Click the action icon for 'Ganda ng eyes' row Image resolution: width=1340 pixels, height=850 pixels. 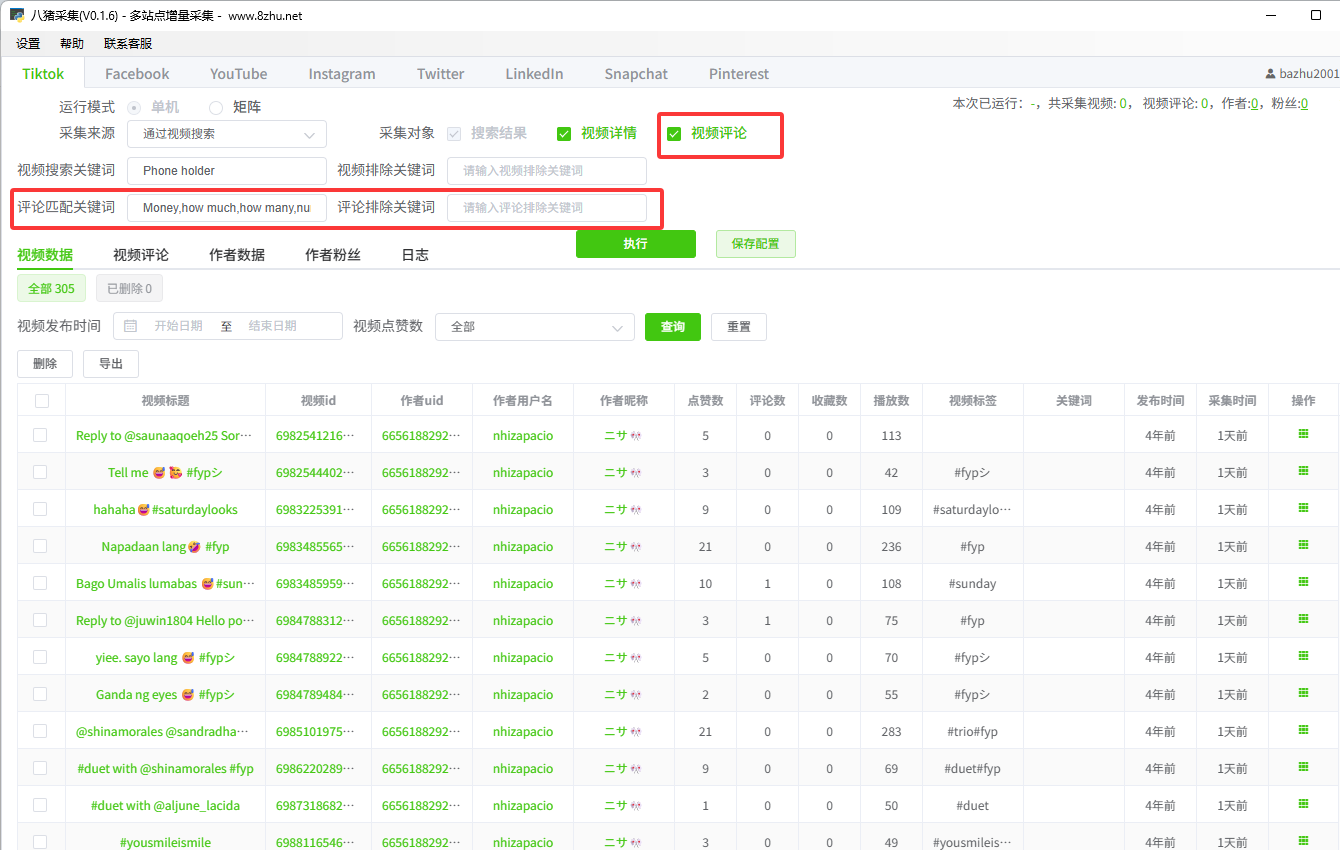click(1303, 693)
